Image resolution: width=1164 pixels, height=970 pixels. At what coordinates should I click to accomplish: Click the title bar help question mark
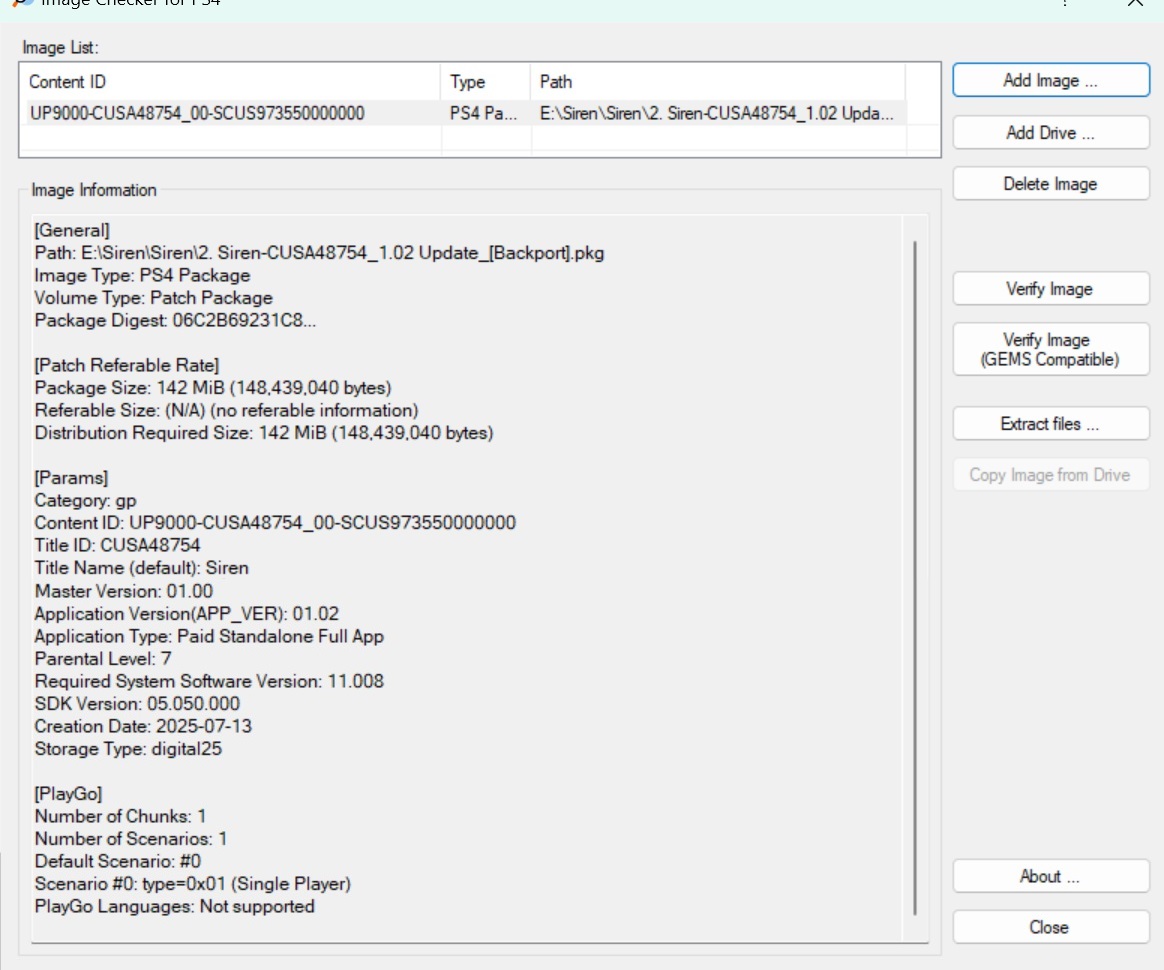1067,3
